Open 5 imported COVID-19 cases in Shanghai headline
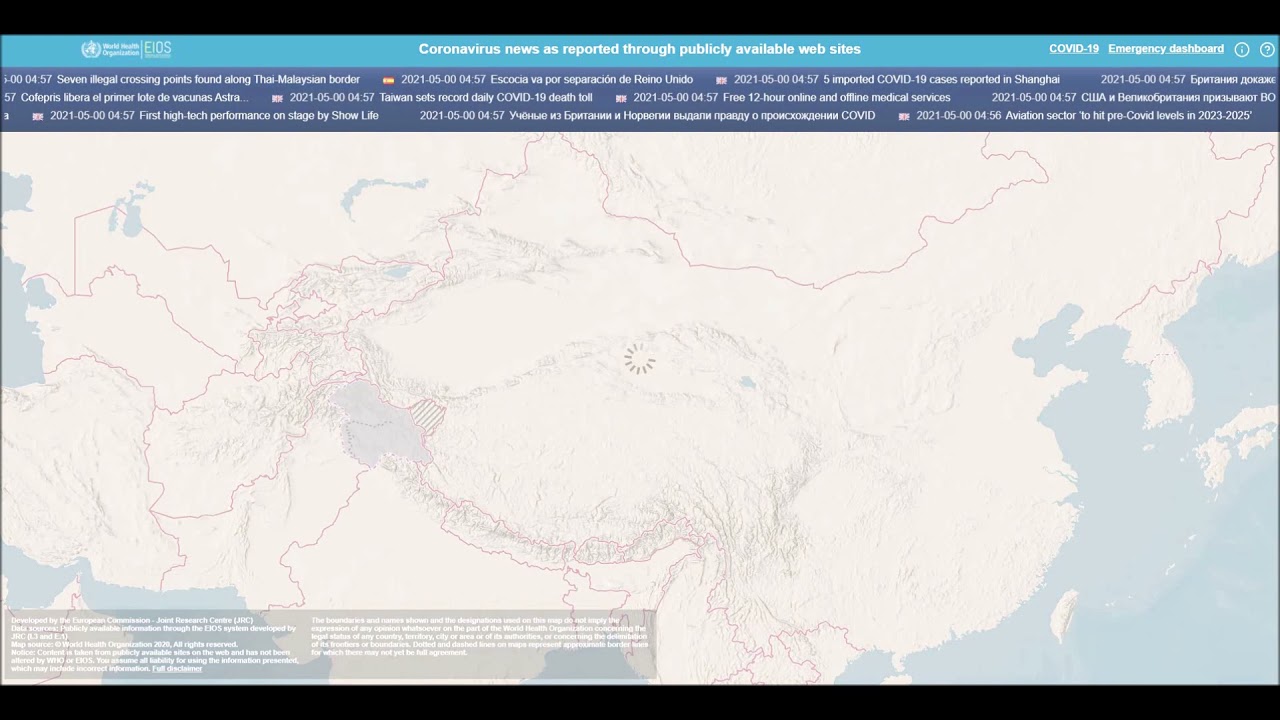This screenshot has width=1280, height=720. tap(941, 79)
